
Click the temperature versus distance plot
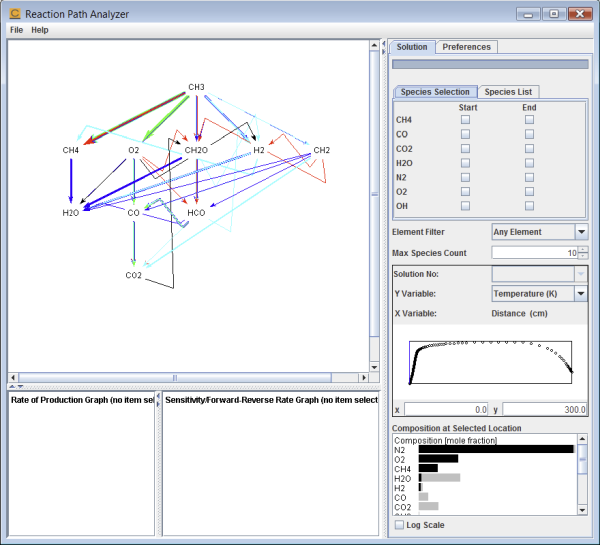[491, 362]
